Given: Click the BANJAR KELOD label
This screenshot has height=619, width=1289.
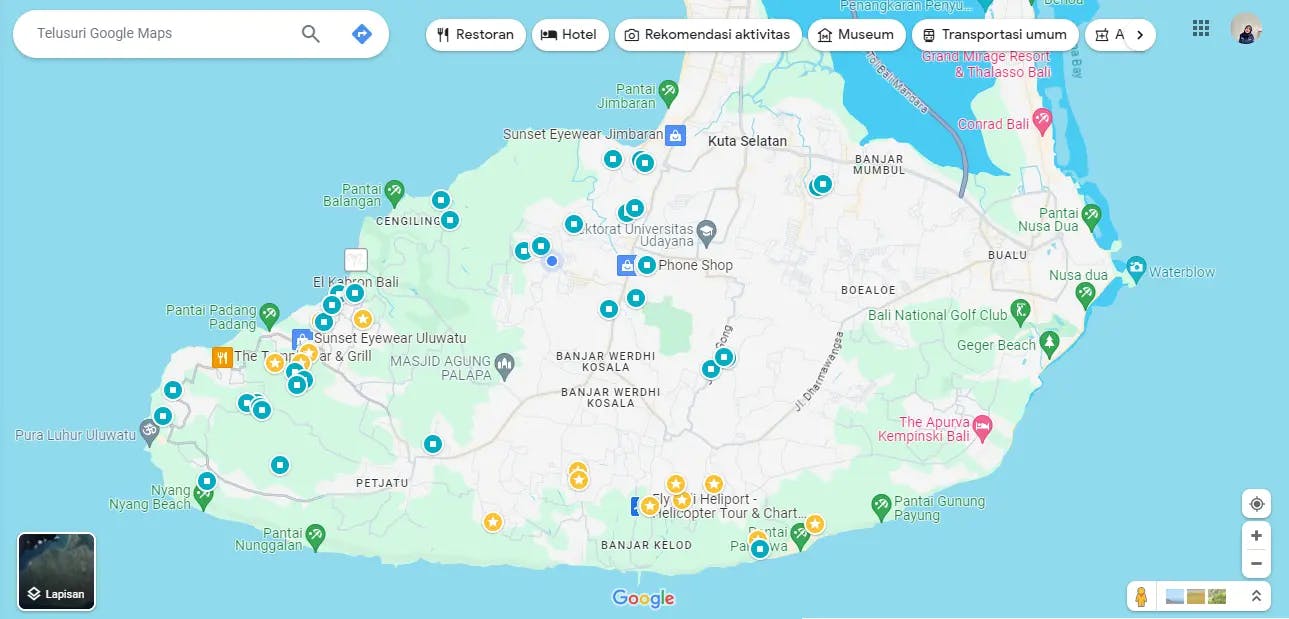Looking at the screenshot, I should 646,545.
